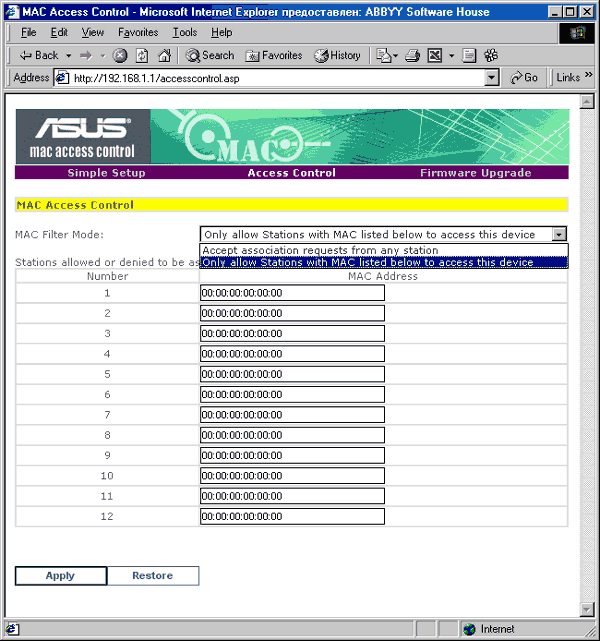Toggle the MAC Filter Mode dropdown arrow
This screenshot has width=600, height=641.
click(559, 234)
